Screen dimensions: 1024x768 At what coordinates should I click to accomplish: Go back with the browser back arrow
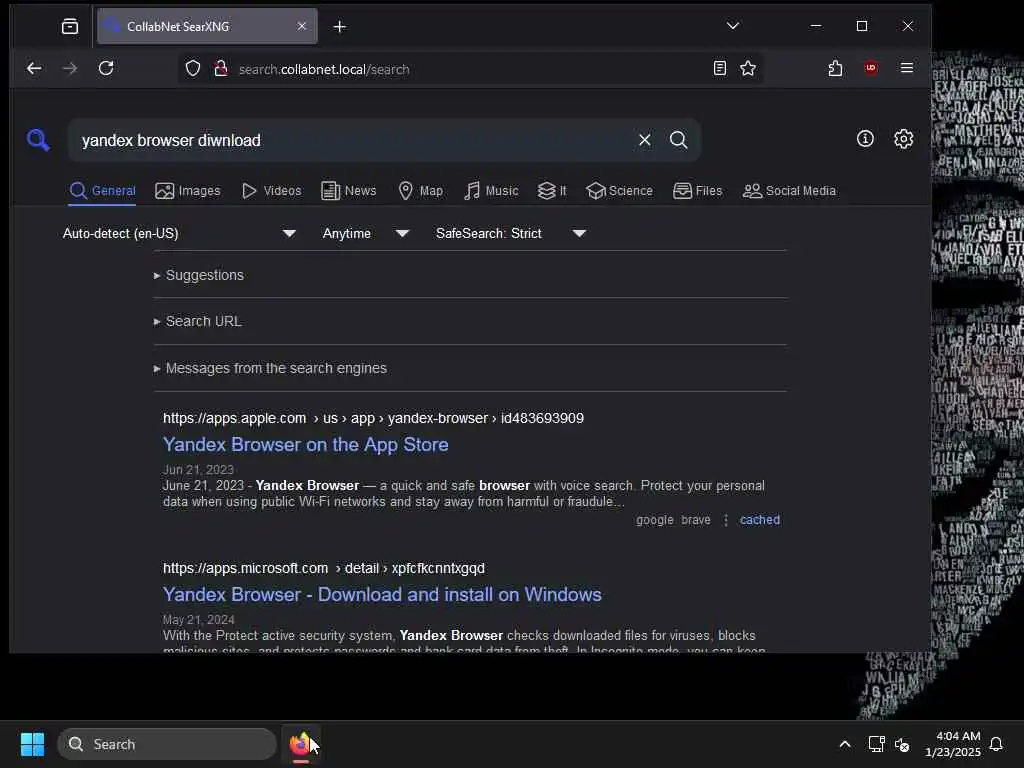[34, 69]
